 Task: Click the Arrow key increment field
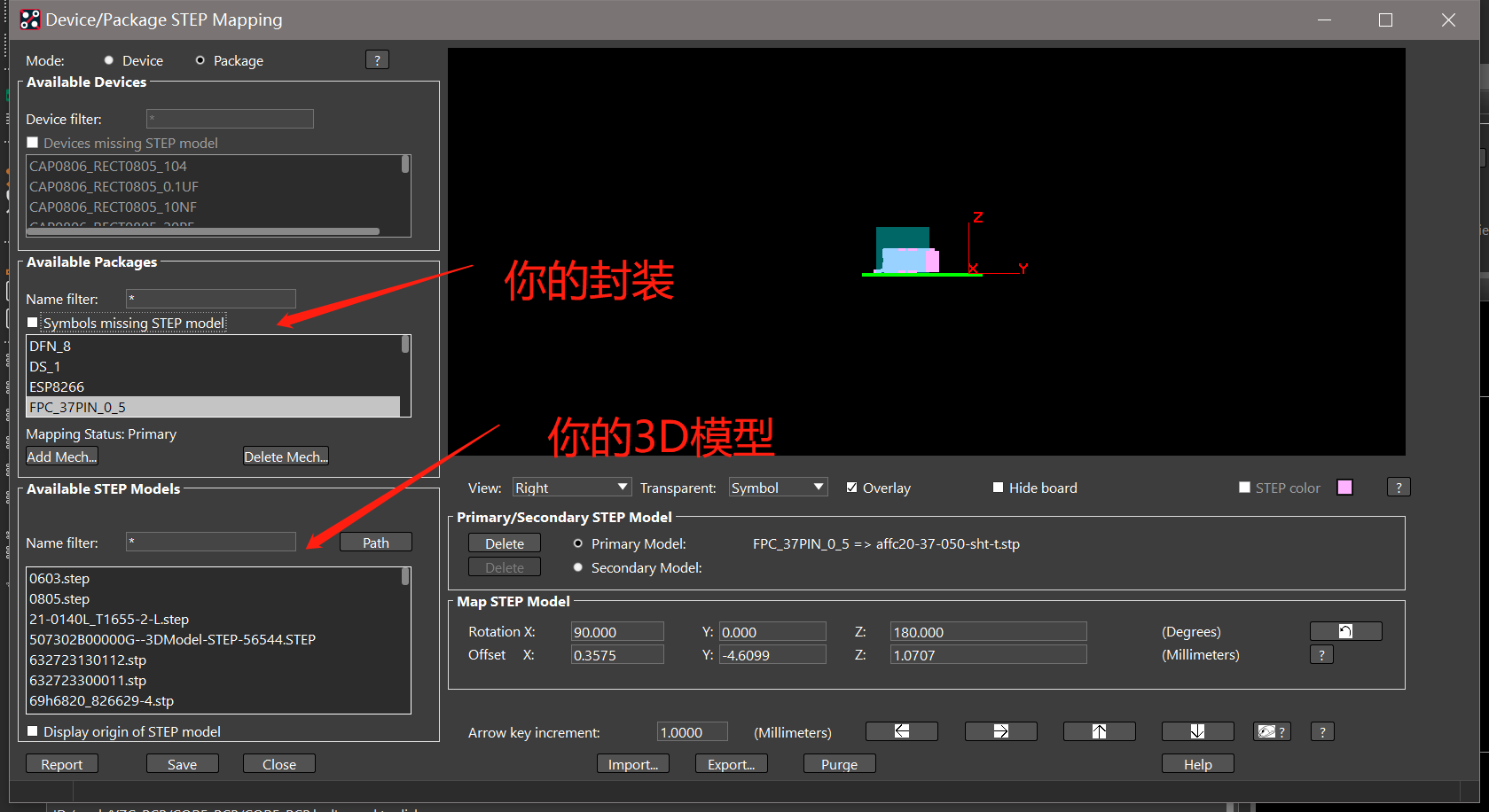(692, 731)
